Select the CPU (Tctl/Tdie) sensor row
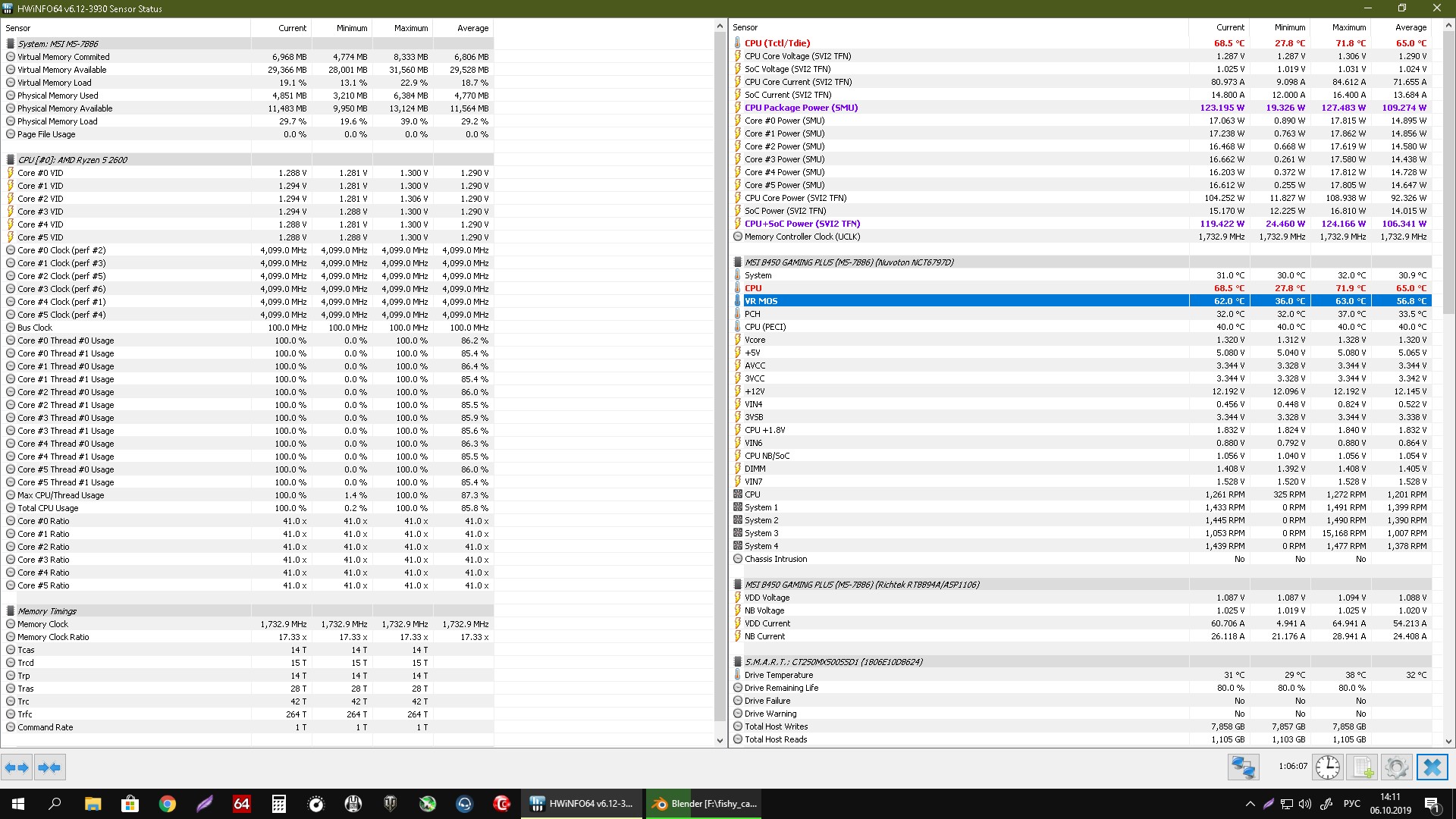 coord(777,43)
